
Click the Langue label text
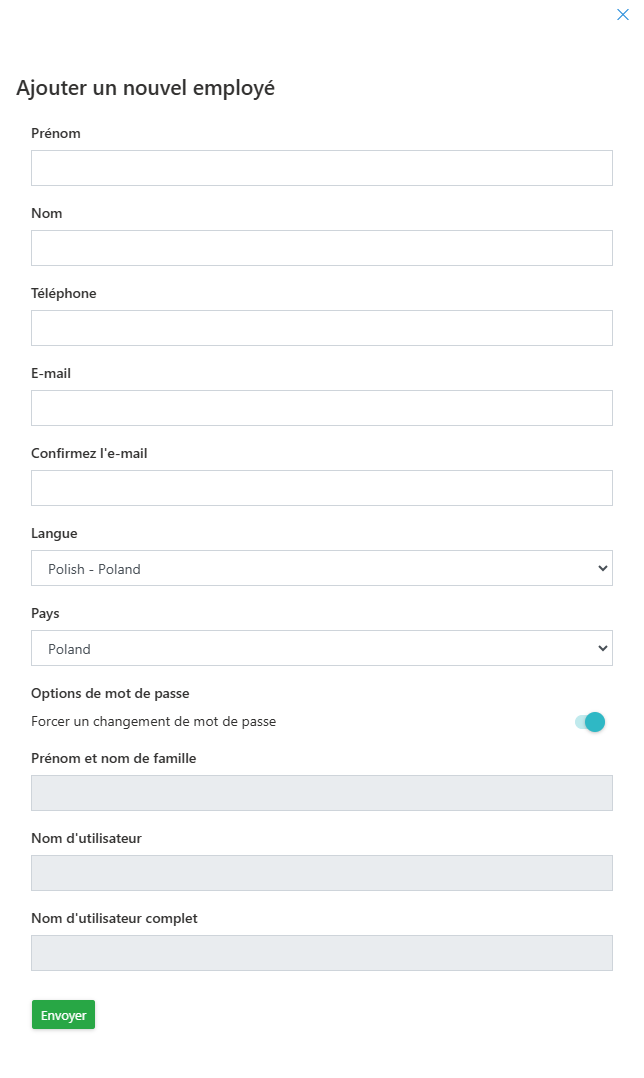click(54, 533)
